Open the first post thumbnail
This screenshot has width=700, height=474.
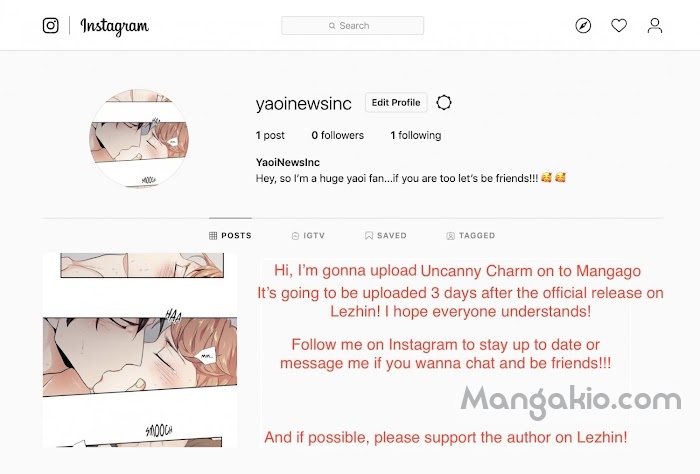[x=140, y=350]
